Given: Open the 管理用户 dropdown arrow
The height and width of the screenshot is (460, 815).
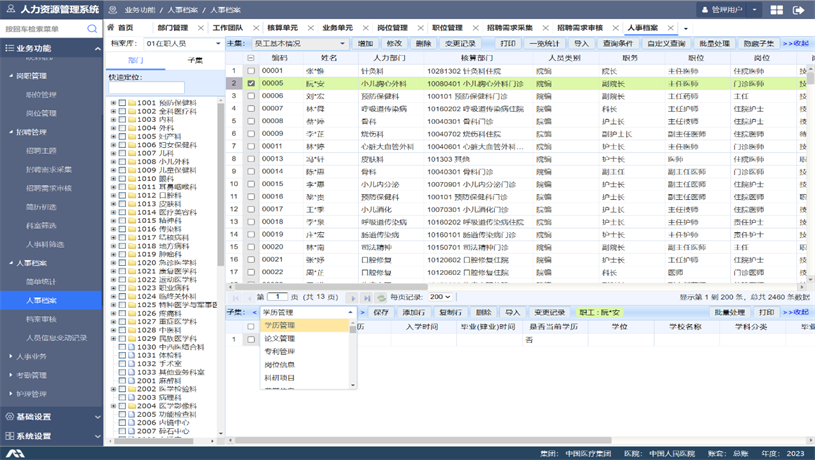Looking at the screenshot, I should pyautogui.click(x=754, y=10).
